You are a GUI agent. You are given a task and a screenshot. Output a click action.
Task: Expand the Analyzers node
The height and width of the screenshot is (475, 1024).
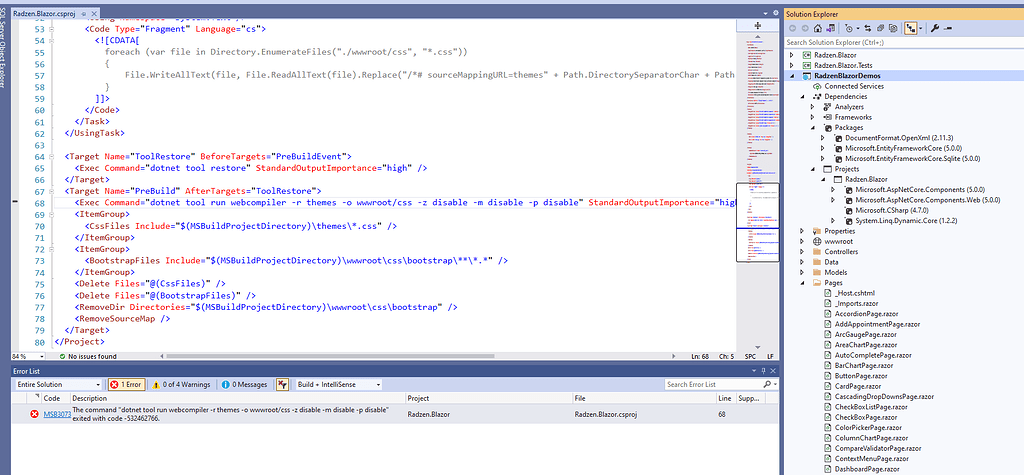(813, 106)
